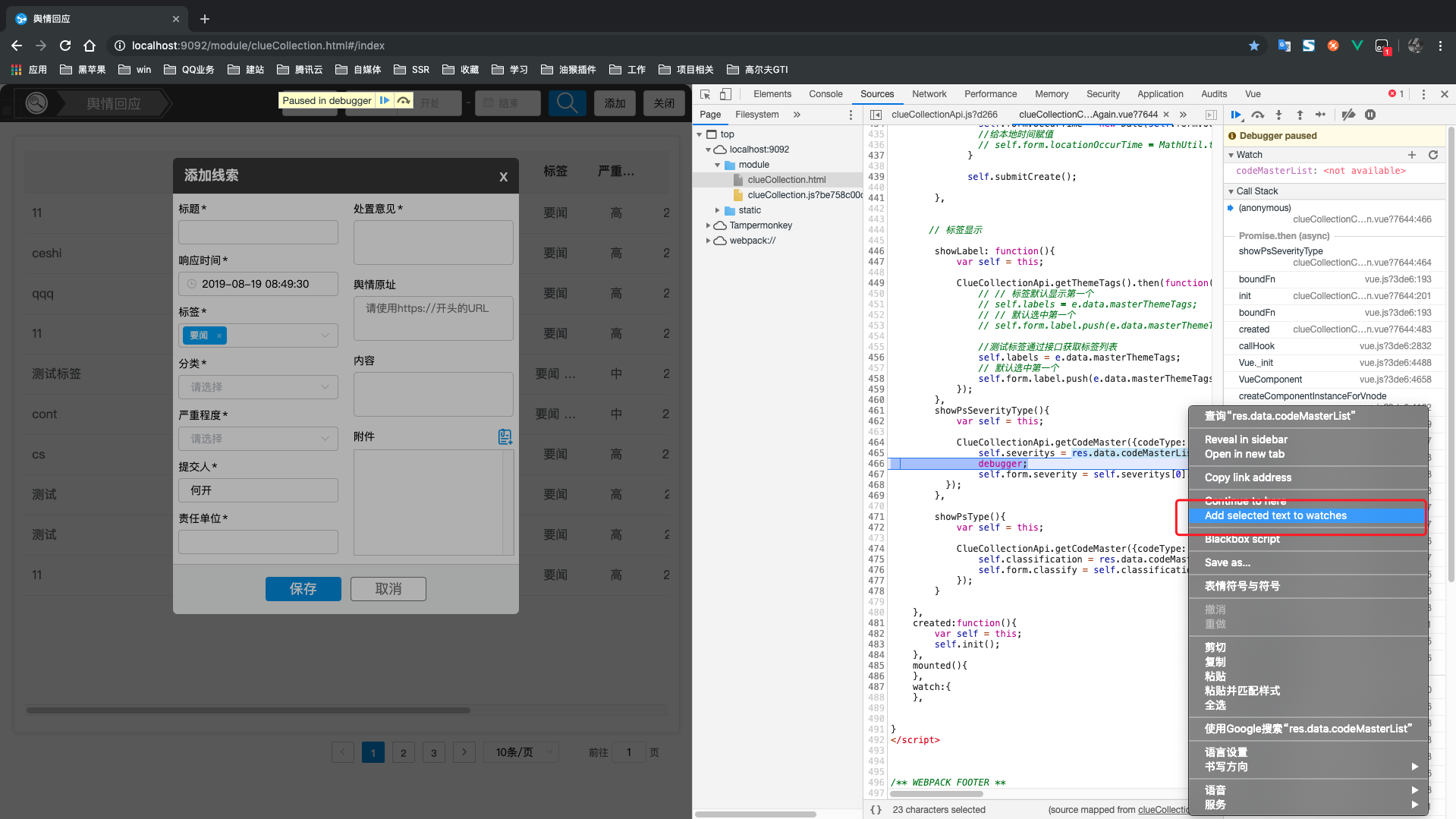The height and width of the screenshot is (819, 1456).
Task: Close the 添加线索 dialog with X
Action: coord(503,176)
